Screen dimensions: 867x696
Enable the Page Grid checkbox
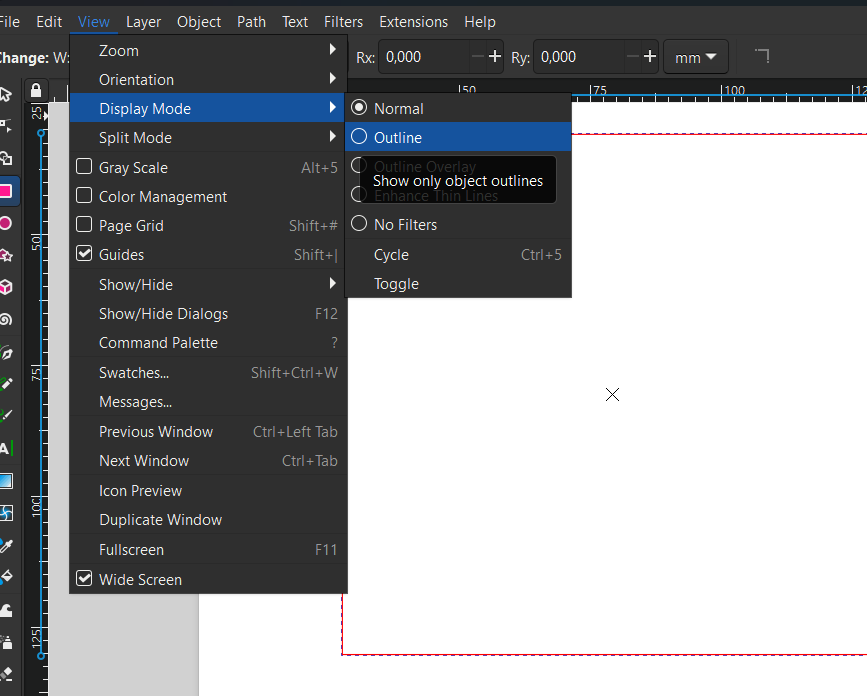click(x=84, y=224)
